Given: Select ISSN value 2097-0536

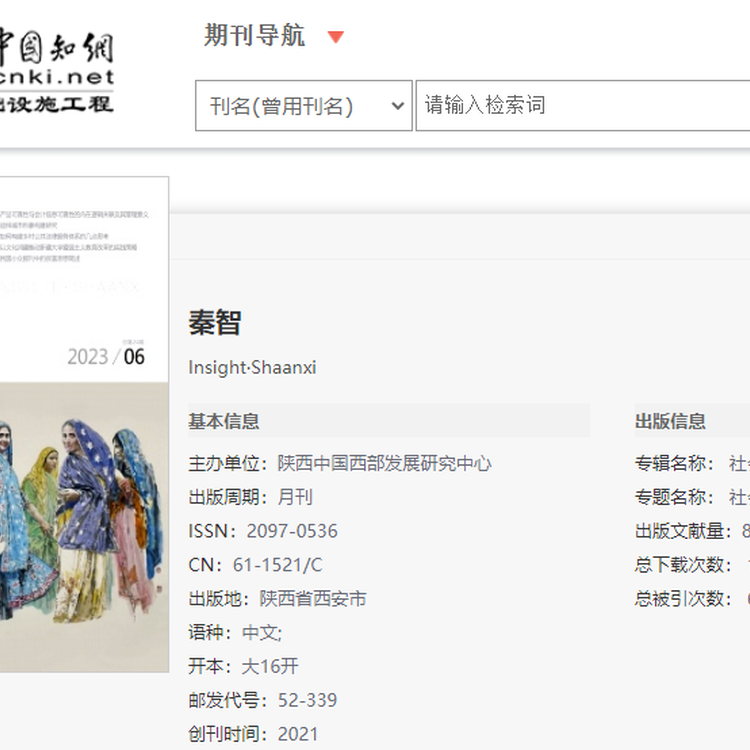Looking at the screenshot, I should pos(292,531).
